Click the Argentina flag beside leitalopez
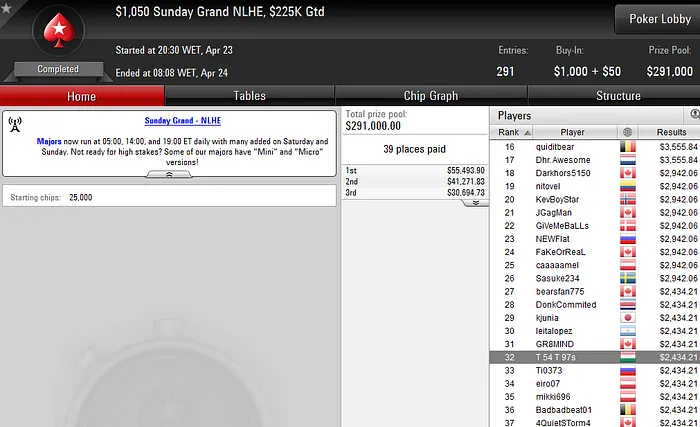The width and height of the screenshot is (700, 427). tap(628, 331)
